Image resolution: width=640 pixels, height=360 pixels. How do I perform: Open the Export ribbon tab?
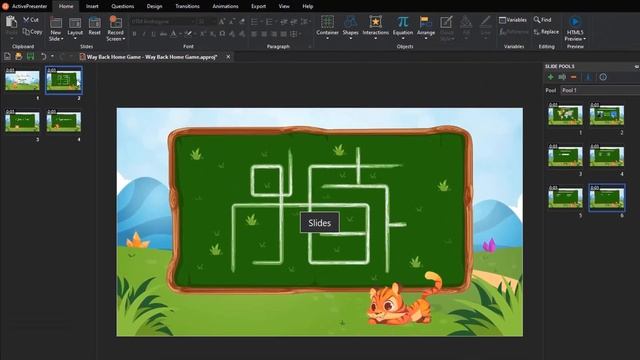258,6
